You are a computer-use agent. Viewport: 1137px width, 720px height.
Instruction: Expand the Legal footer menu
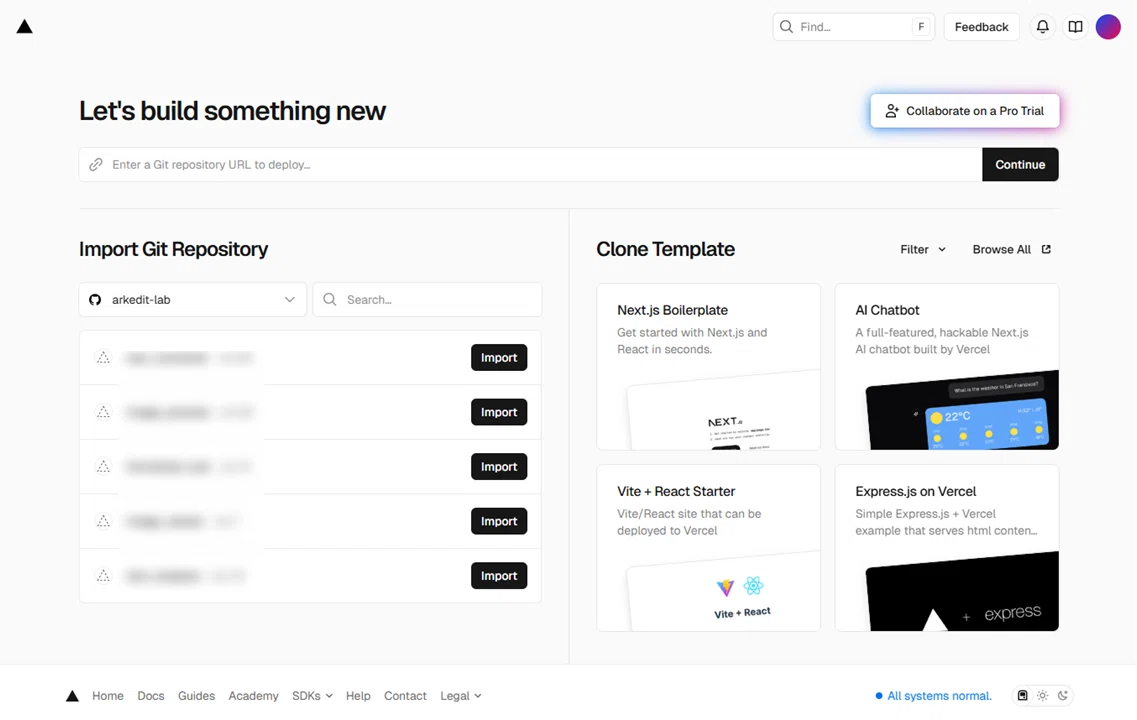[460, 696]
